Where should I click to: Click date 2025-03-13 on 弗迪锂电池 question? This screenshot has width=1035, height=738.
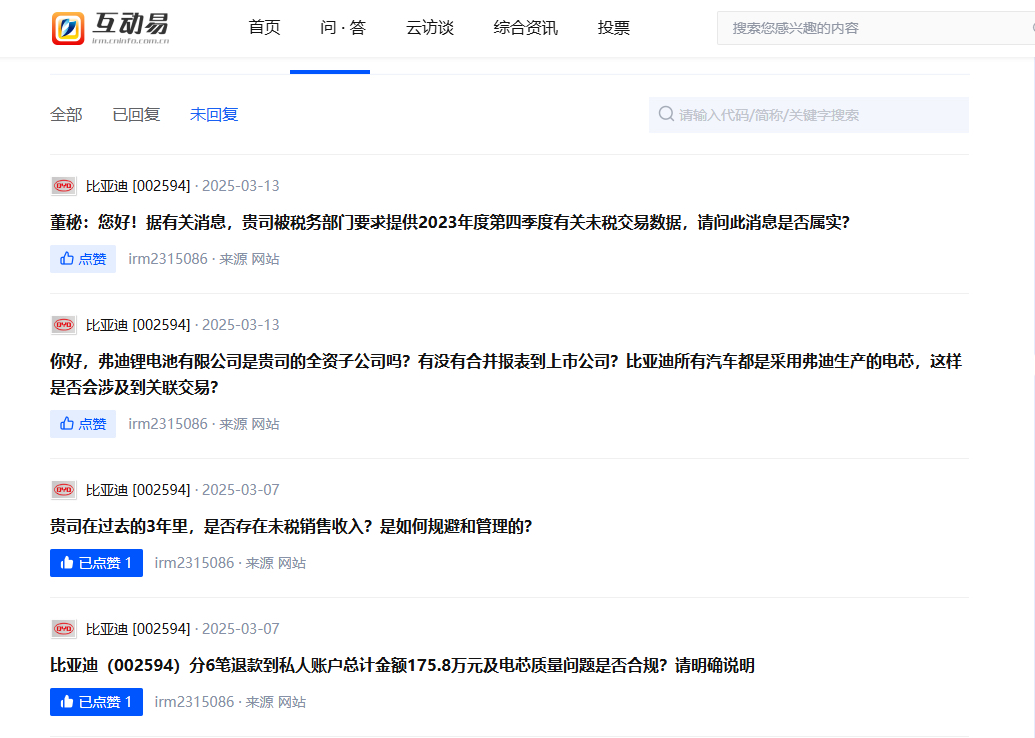[241, 325]
